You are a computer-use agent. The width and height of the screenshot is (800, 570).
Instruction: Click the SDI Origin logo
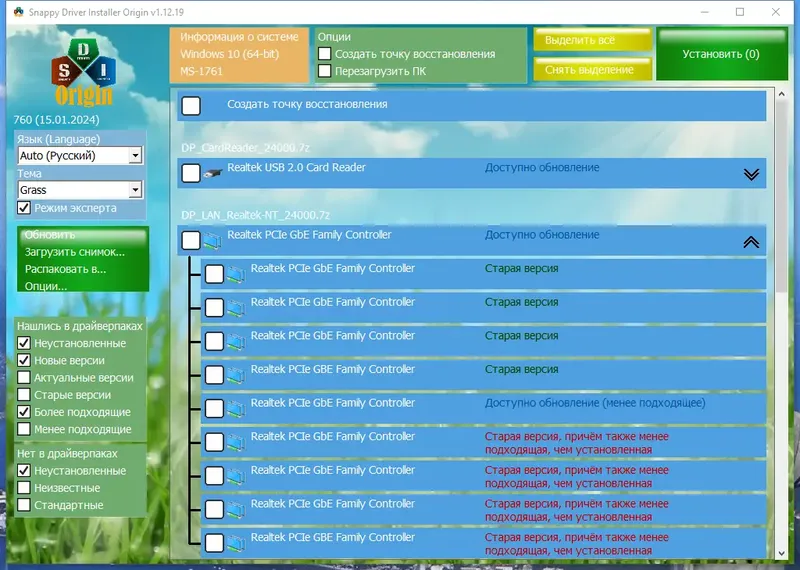[x=83, y=72]
